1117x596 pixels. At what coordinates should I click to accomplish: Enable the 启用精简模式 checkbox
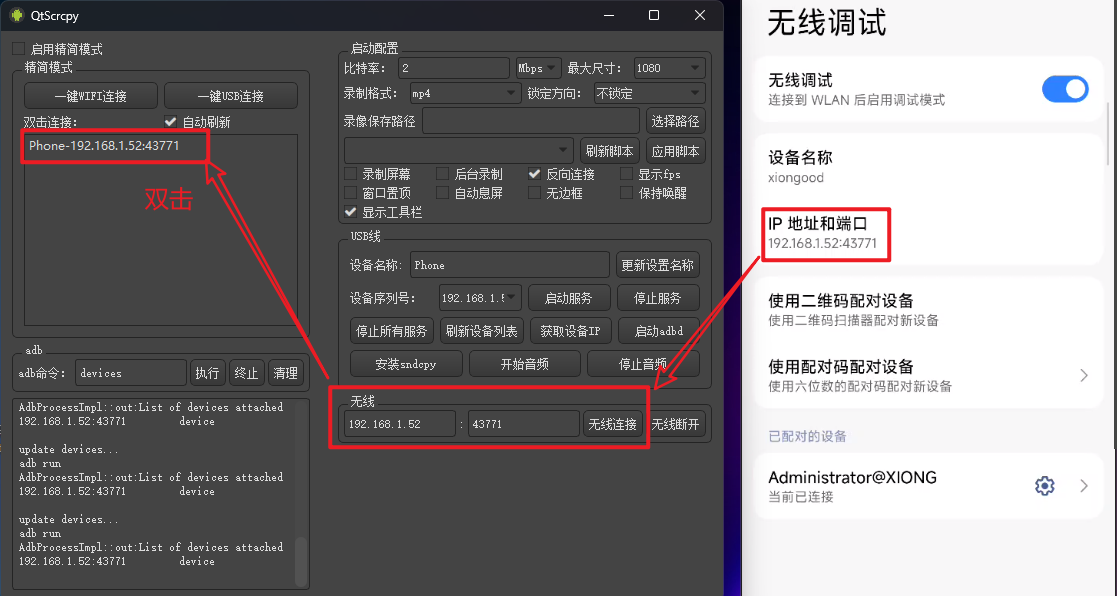click(18, 49)
